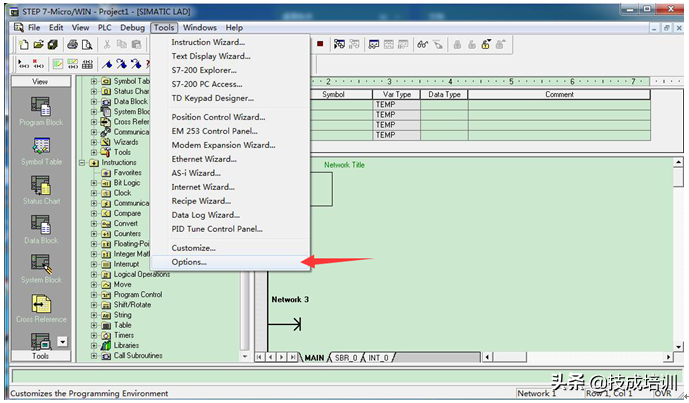Screen dimensions: 689x403
Task: Click the Chart Status toolbar icon
Action: coord(374,44)
